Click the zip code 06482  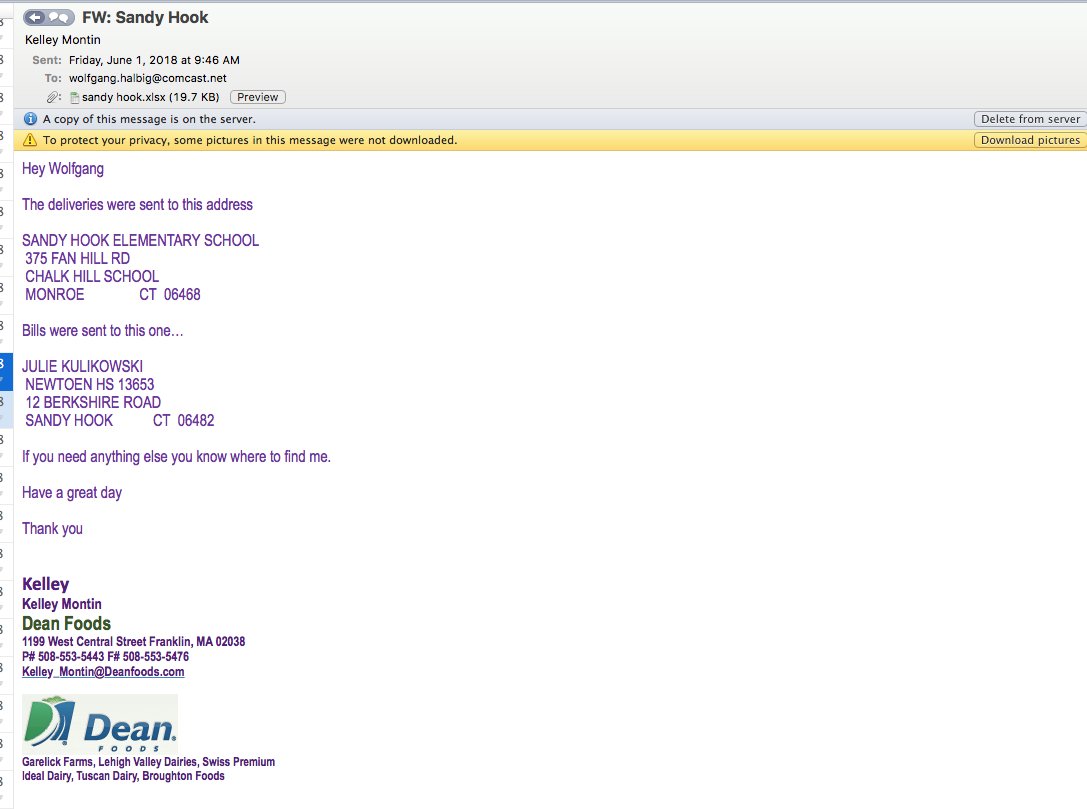coord(196,421)
